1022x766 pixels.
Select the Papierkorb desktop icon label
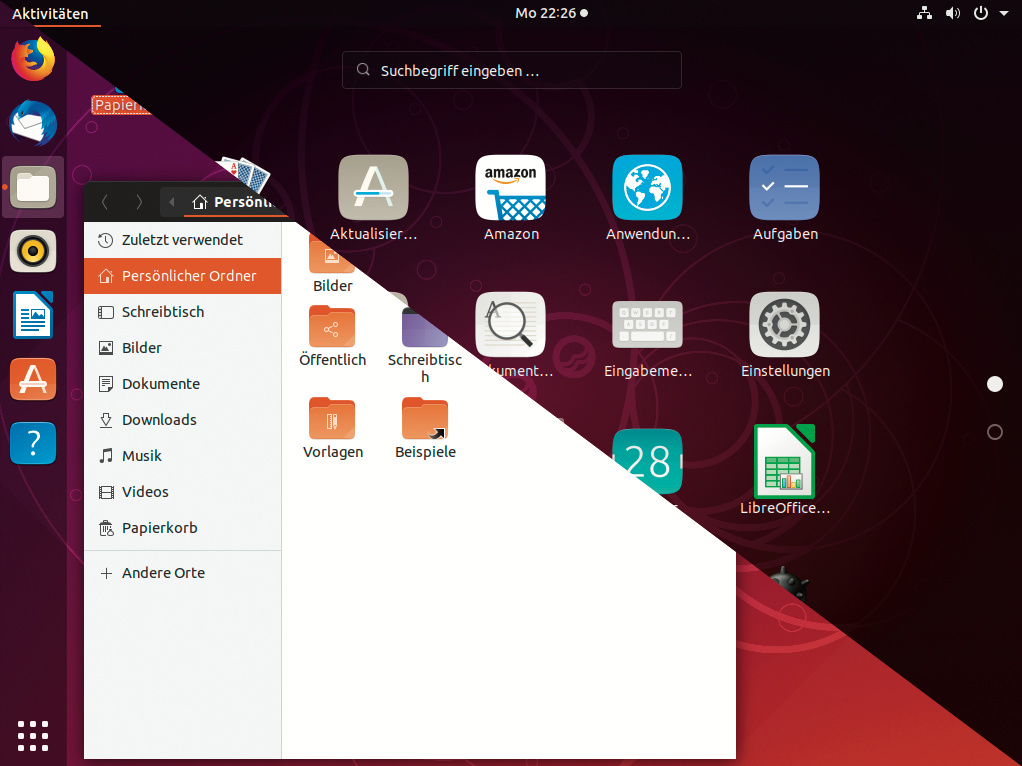point(118,105)
